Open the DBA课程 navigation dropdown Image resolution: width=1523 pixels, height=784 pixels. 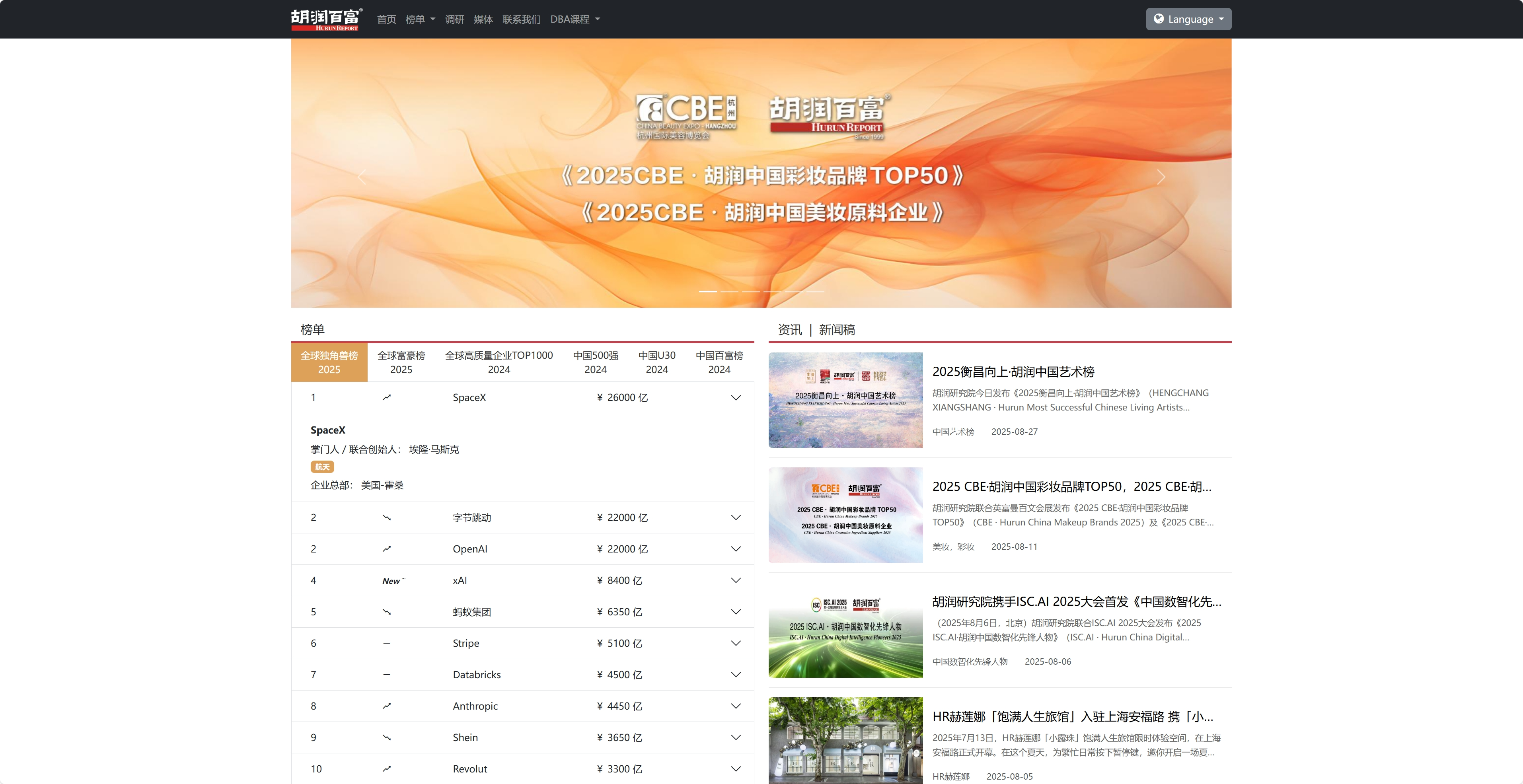[575, 19]
